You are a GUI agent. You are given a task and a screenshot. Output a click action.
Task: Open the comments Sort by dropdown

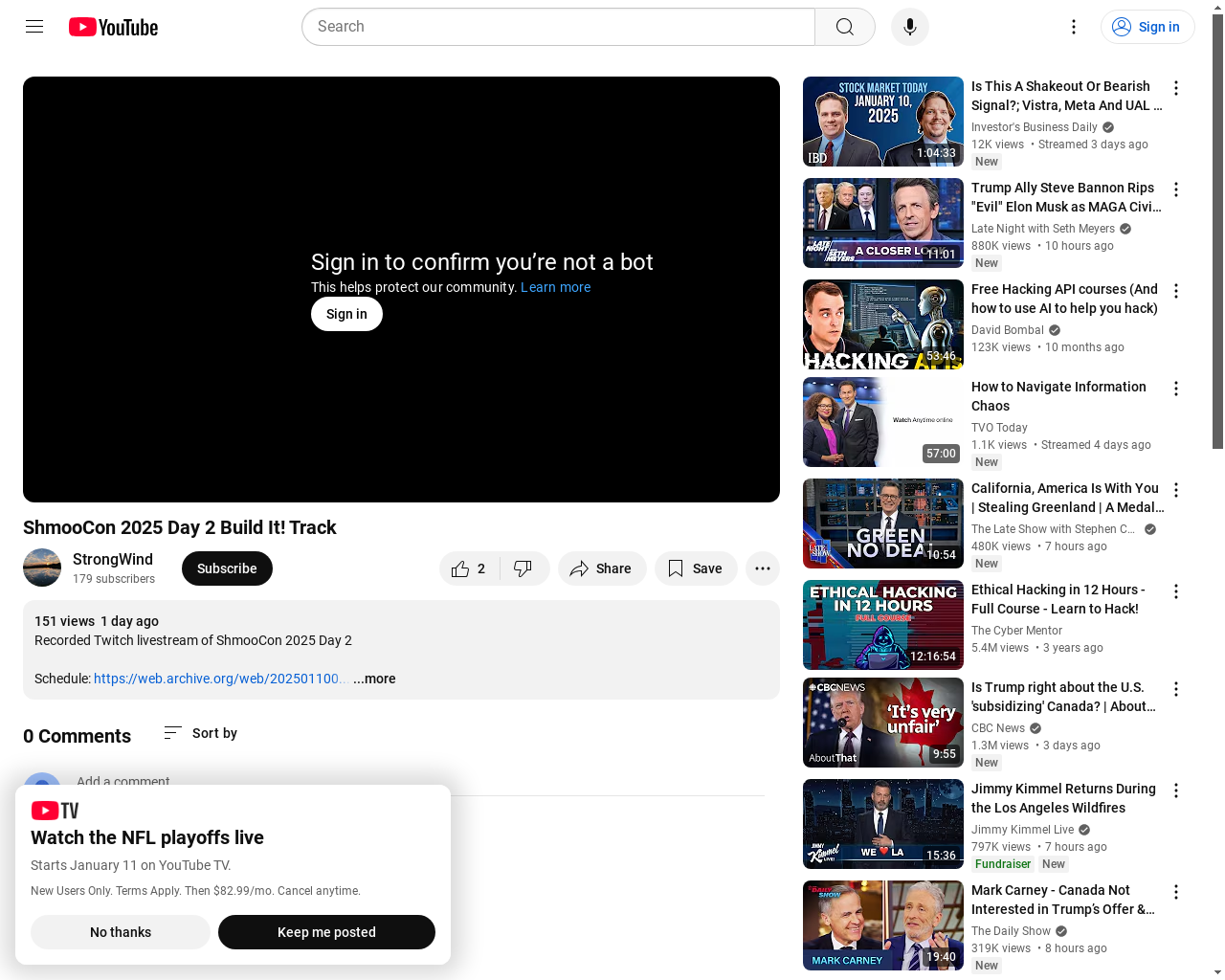point(201,733)
